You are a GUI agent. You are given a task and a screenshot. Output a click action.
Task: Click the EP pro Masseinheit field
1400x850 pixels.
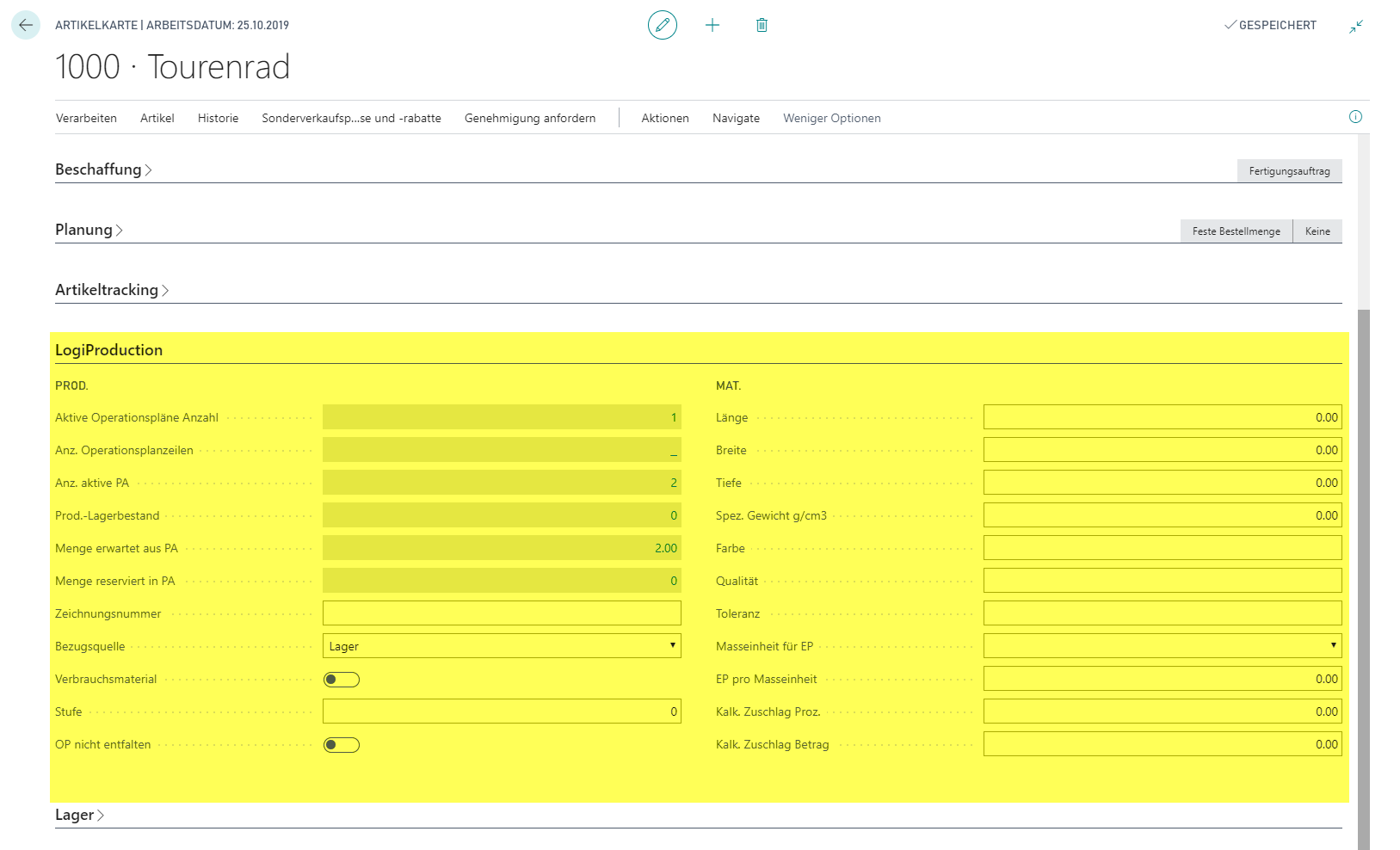[1163, 679]
